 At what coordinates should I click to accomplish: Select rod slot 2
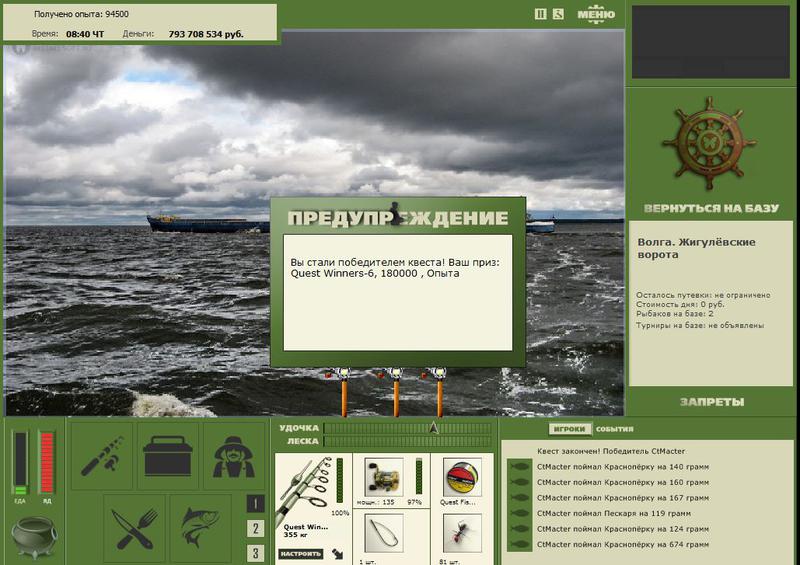(256, 528)
